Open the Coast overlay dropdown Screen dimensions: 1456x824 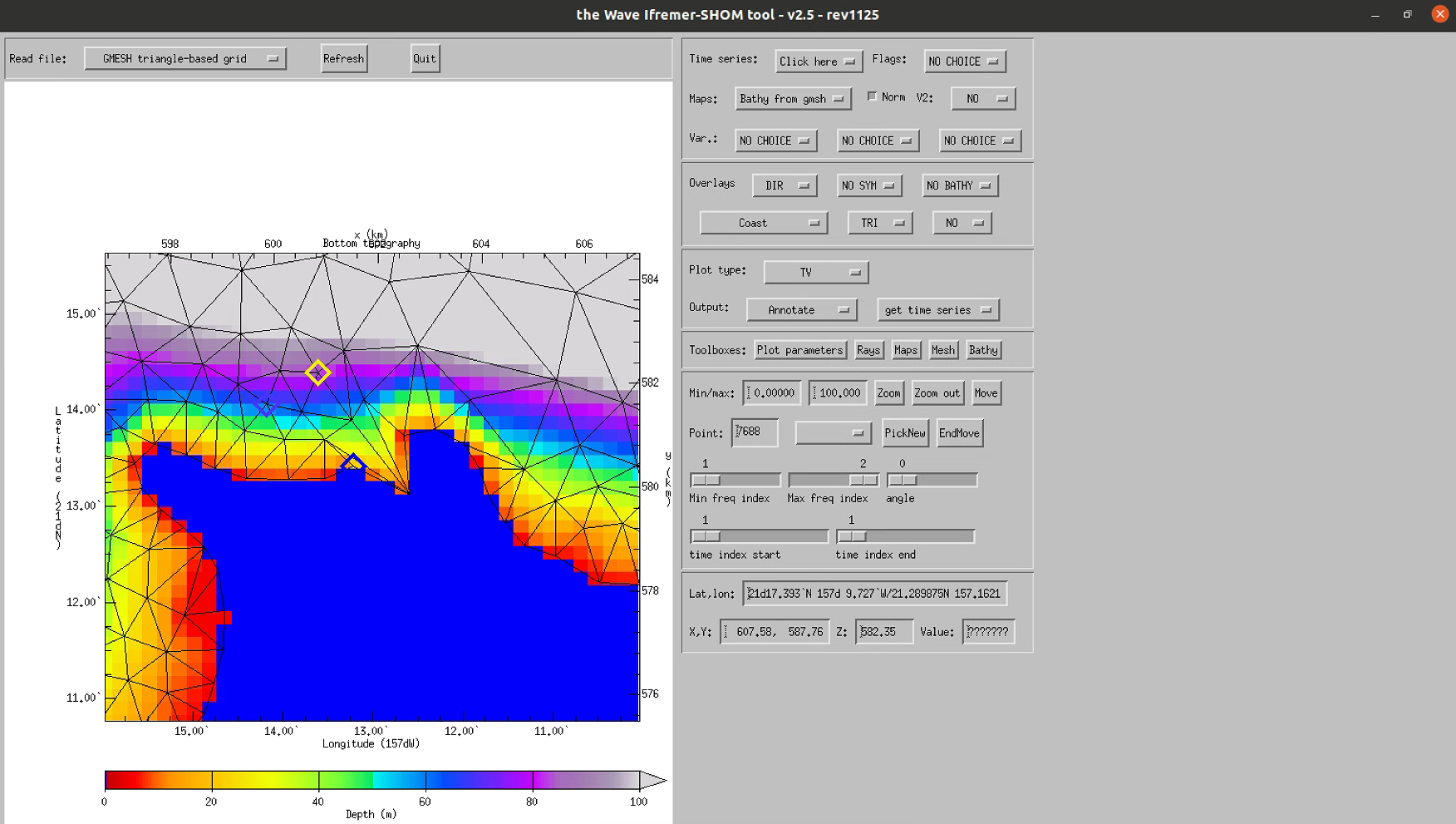(x=764, y=223)
